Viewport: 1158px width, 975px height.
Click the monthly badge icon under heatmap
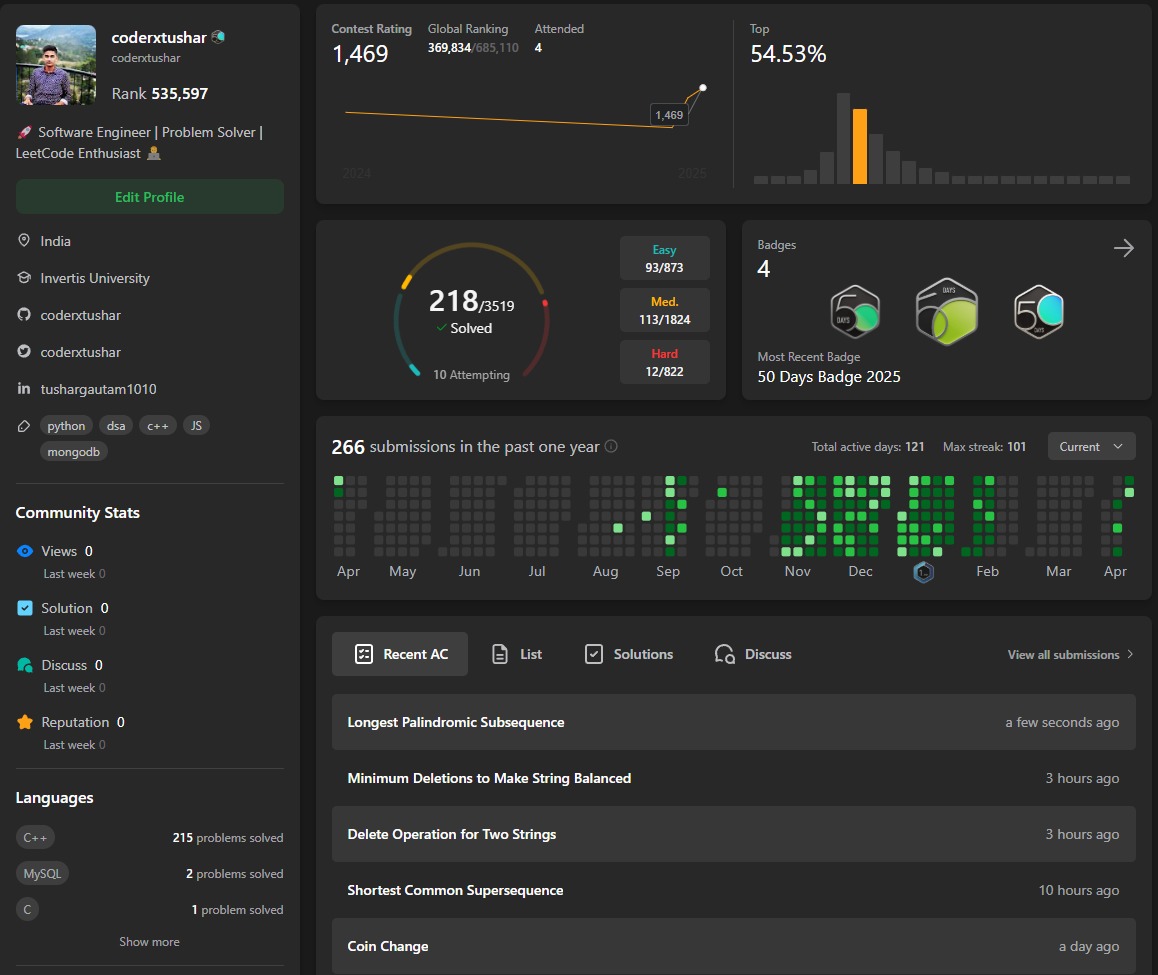(923, 572)
